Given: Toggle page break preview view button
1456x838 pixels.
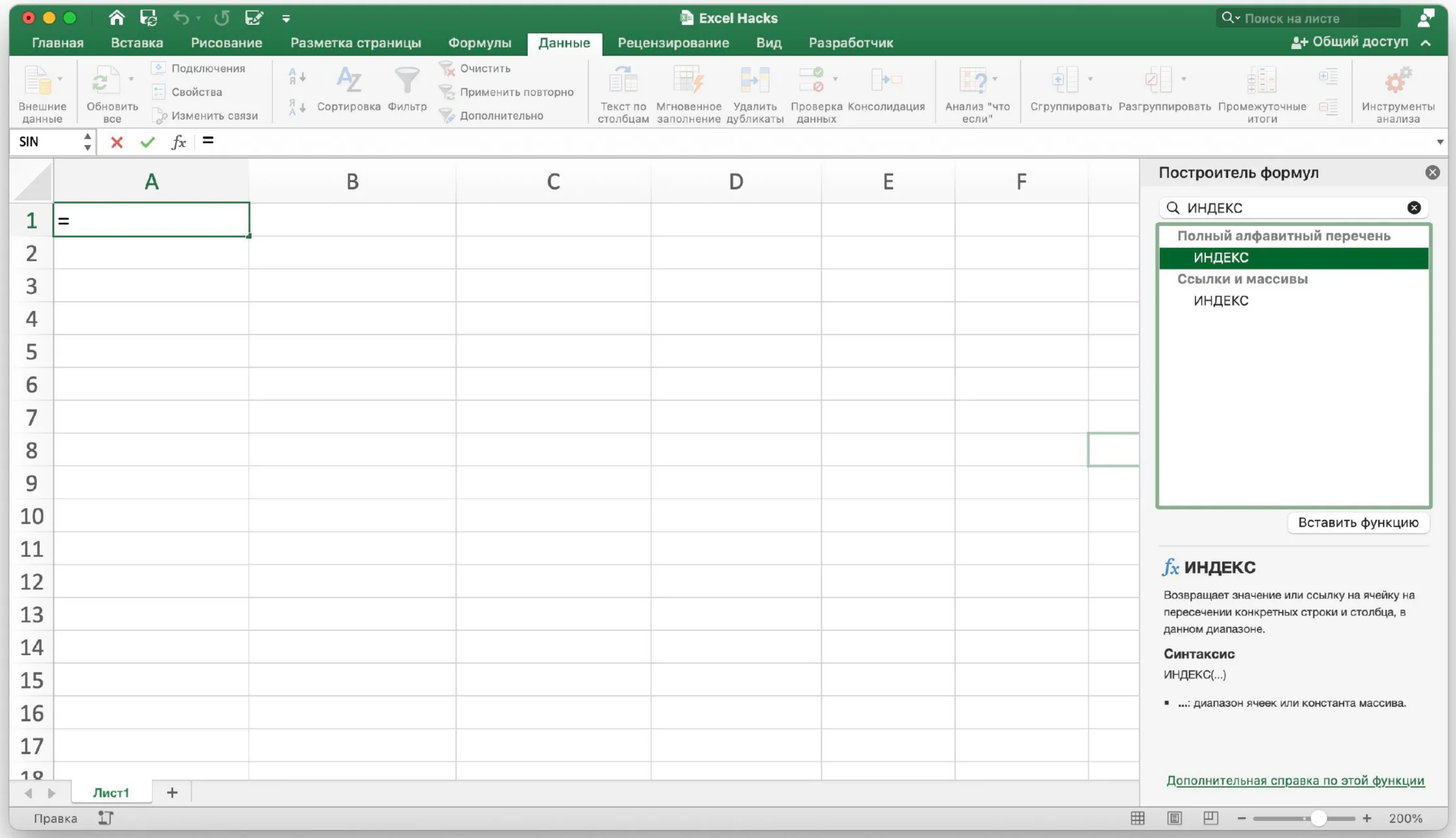Looking at the screenshot, I should [1211, 818].
